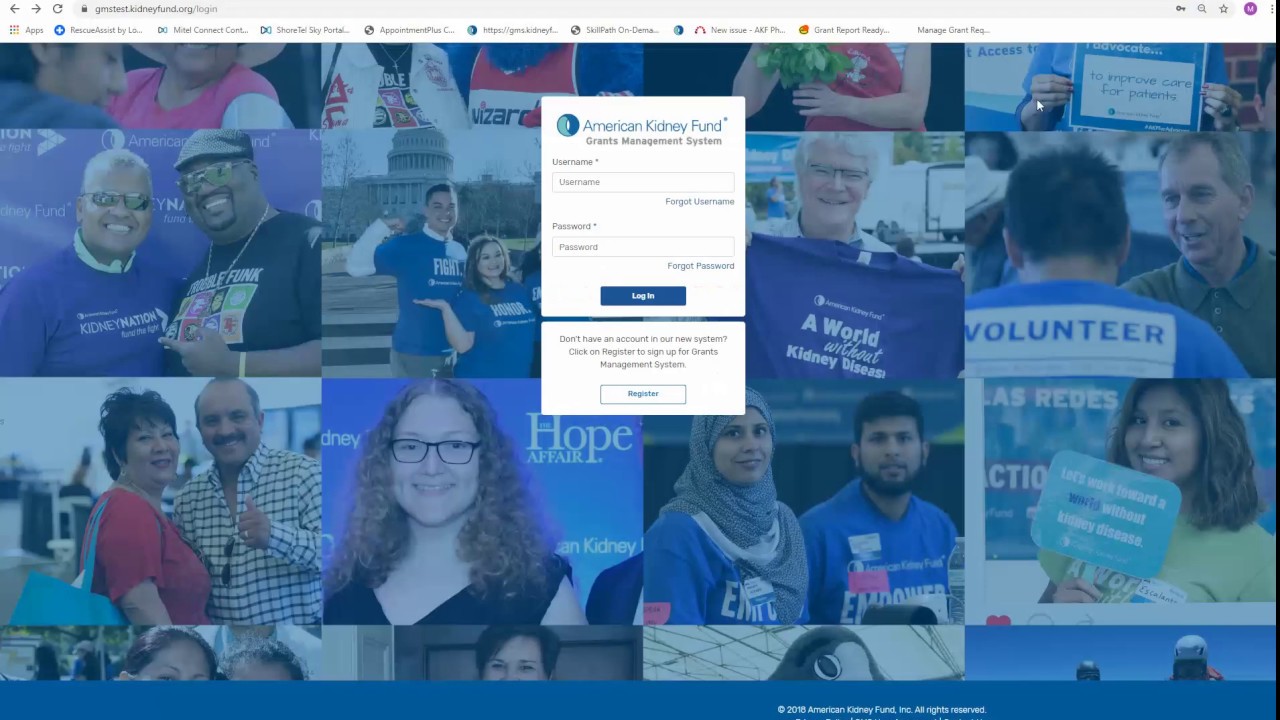Viewport: 1280px width, 720px height.
Task: Click the unlabeled blue icon bookmark
Action: click(678, 30)
